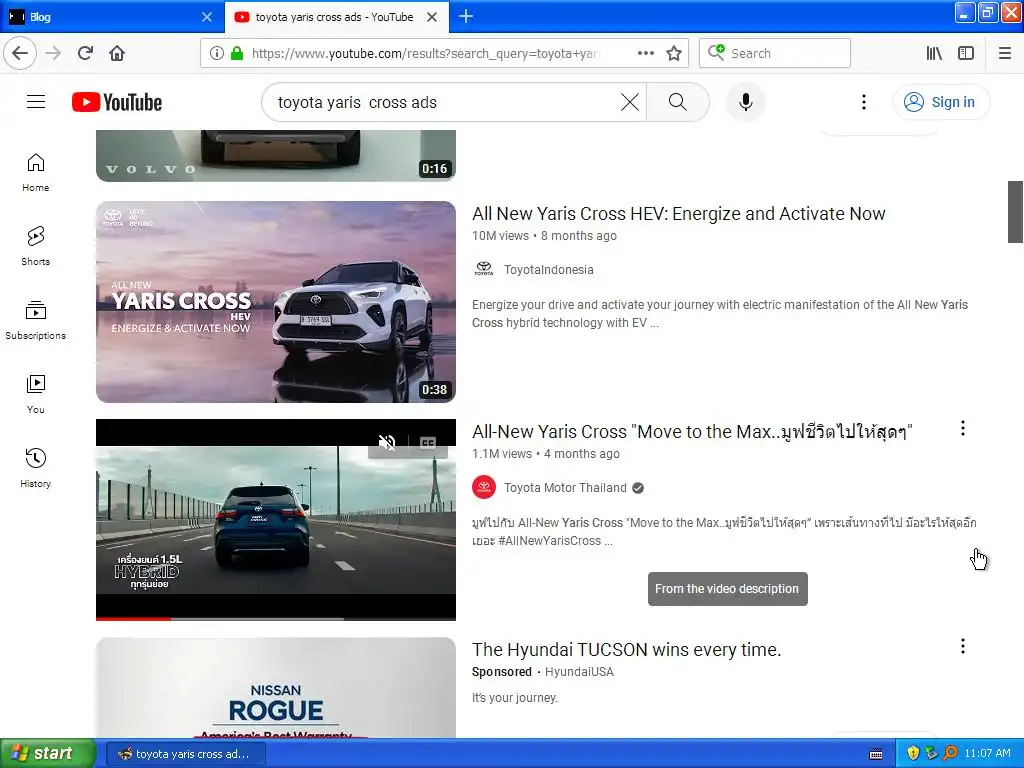Go to Home in sidebar
This screenshot has width=1024, height=768.
tap(35, 172)
